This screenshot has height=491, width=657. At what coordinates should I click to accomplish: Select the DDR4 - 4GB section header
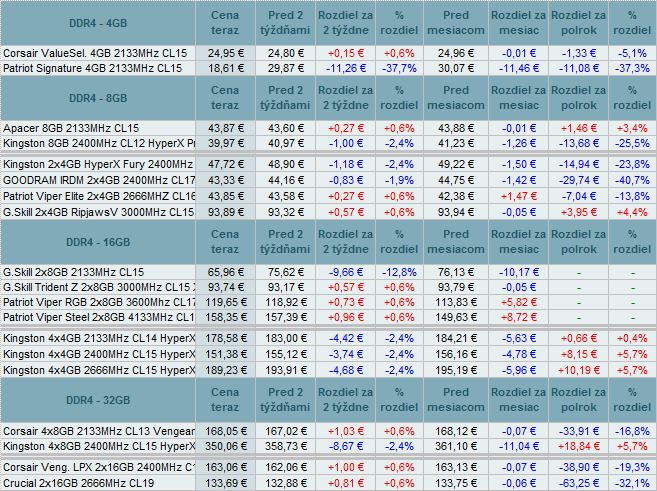pyautogui.click(x=98, y=23)
